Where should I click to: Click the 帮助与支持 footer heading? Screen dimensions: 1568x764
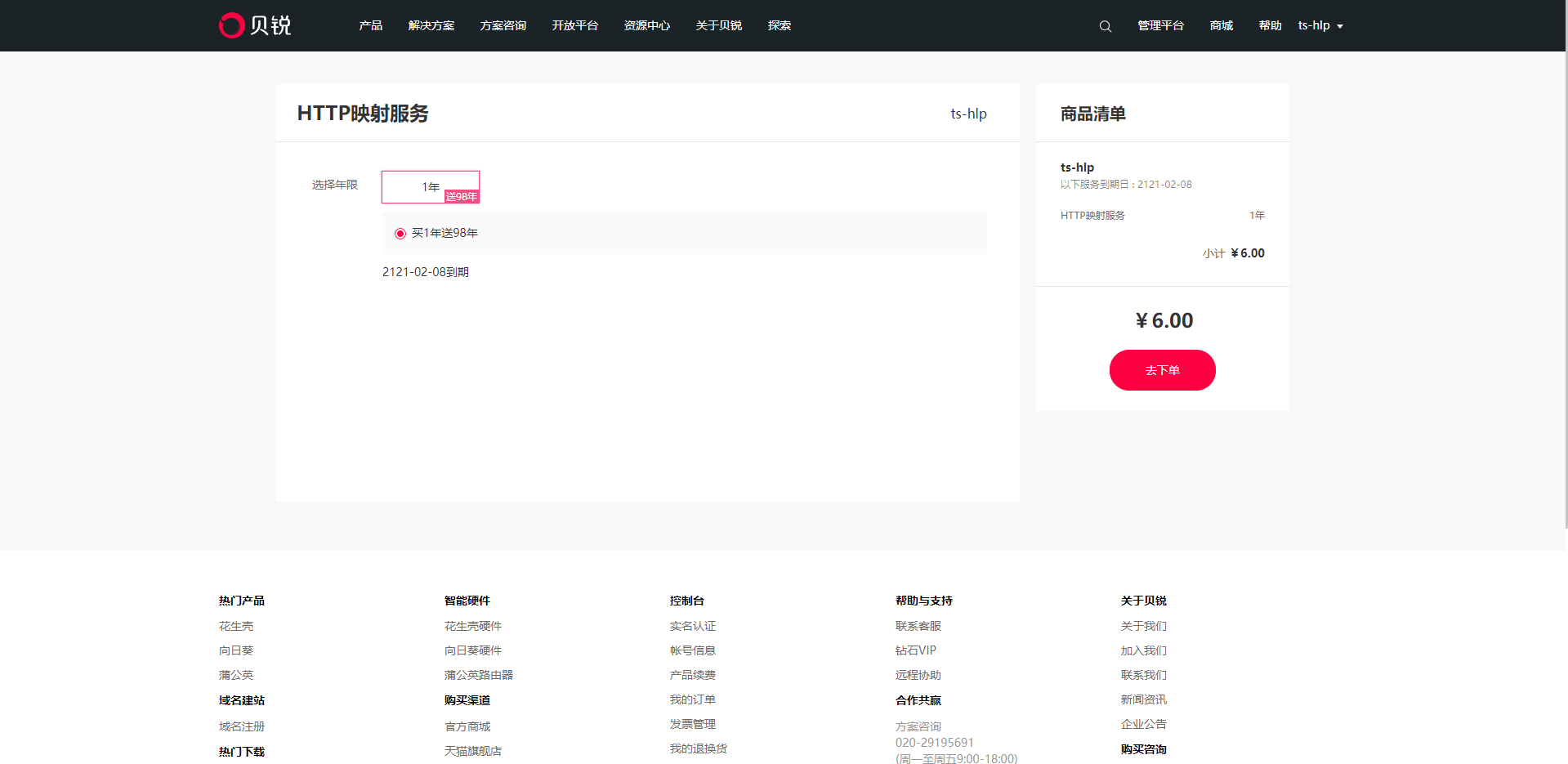point(924,601)
